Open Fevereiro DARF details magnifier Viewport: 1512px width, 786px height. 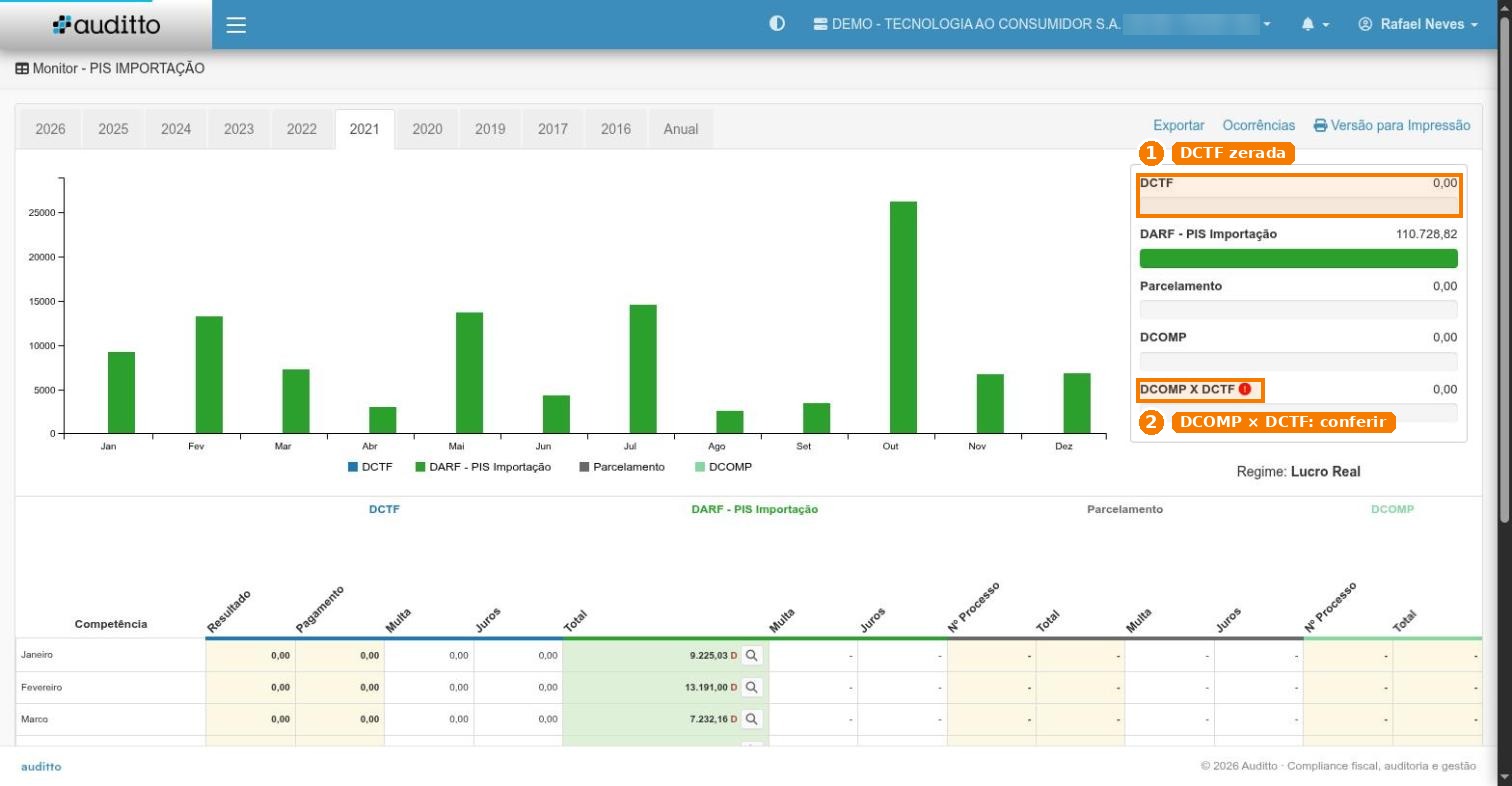click(752, 688)
